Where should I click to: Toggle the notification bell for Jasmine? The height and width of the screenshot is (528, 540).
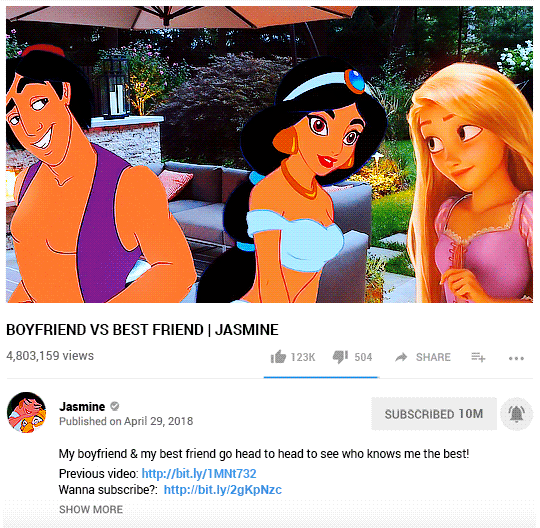coord(517,414)
